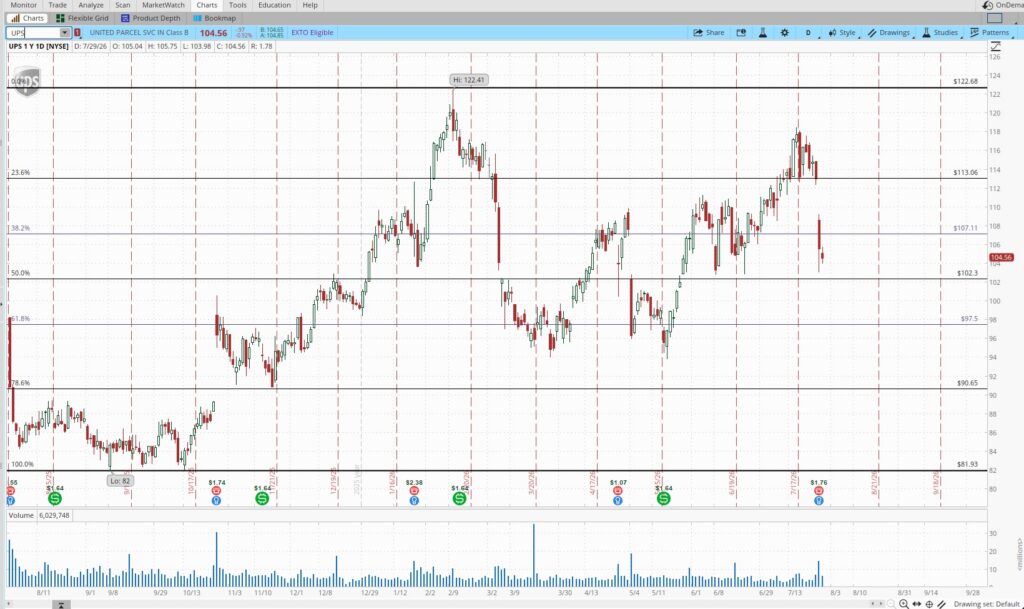
Task: Click the green dividend icon near 2/9
Action: [459, 499]
